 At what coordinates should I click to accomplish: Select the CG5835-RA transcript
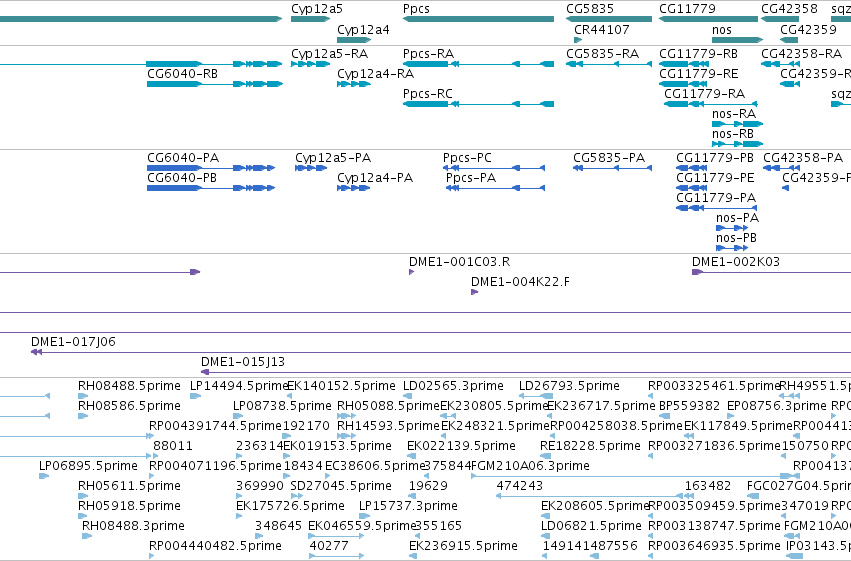click(608, 64)
